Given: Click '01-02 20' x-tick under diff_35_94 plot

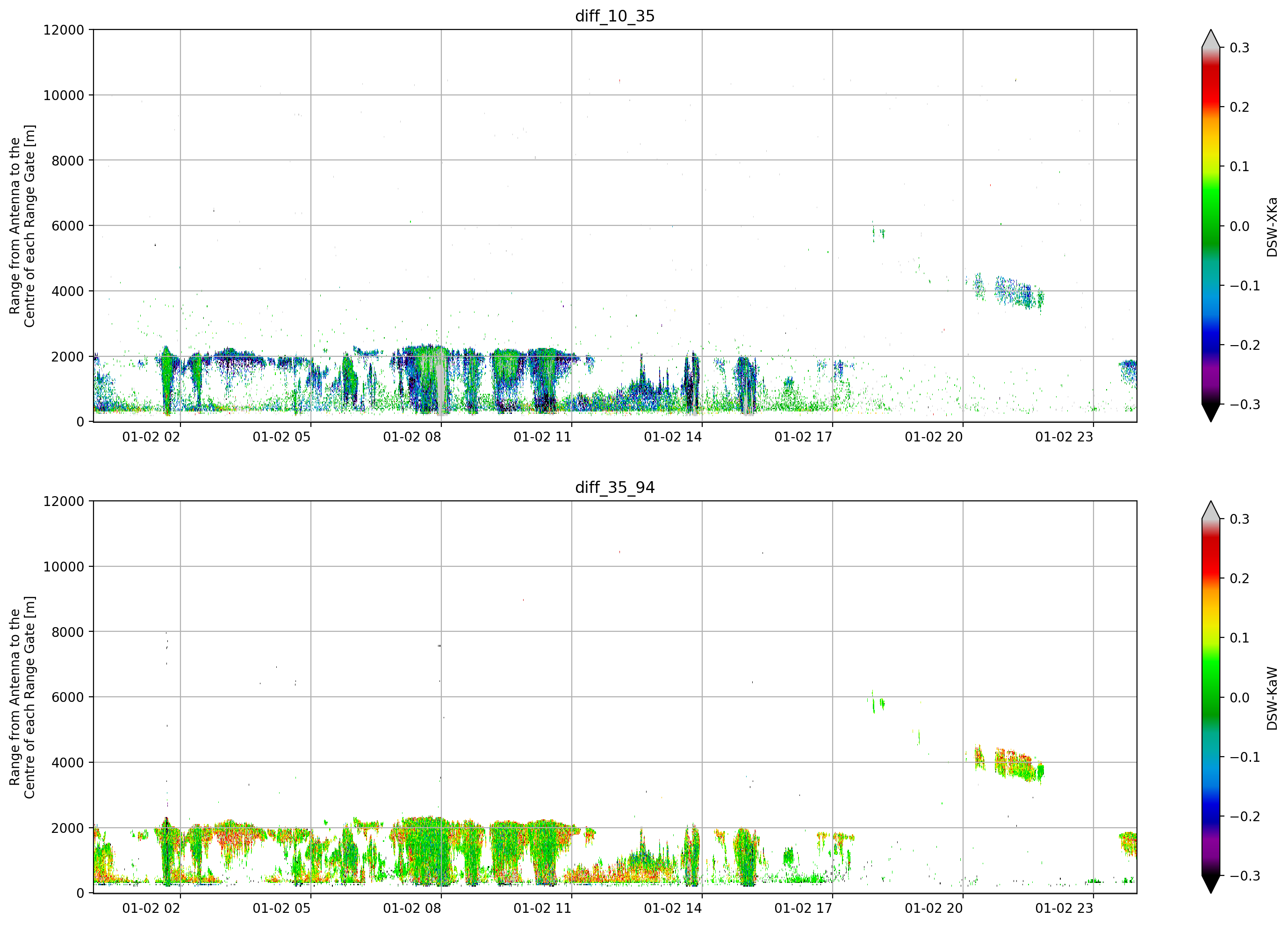Looking at the screenshot, I should (x=934, y=909).
